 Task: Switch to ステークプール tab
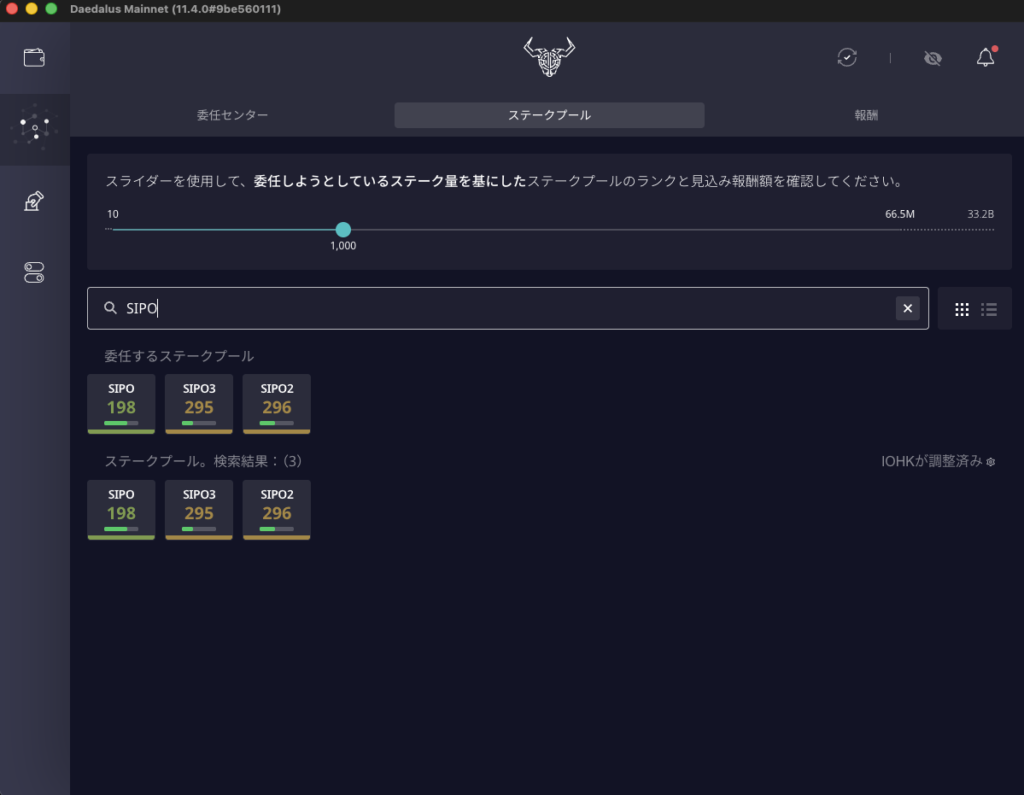[549, 115]
